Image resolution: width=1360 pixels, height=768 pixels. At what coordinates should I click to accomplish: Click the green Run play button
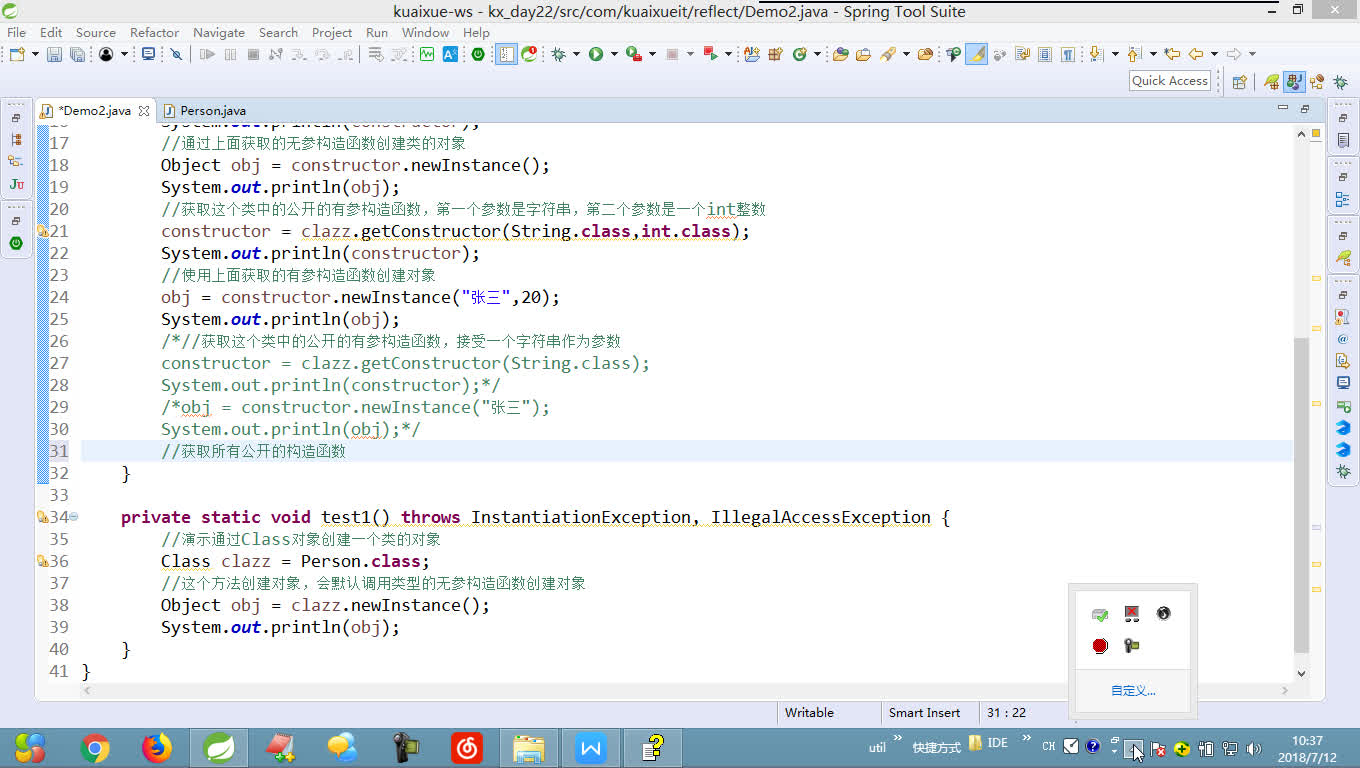596,54
